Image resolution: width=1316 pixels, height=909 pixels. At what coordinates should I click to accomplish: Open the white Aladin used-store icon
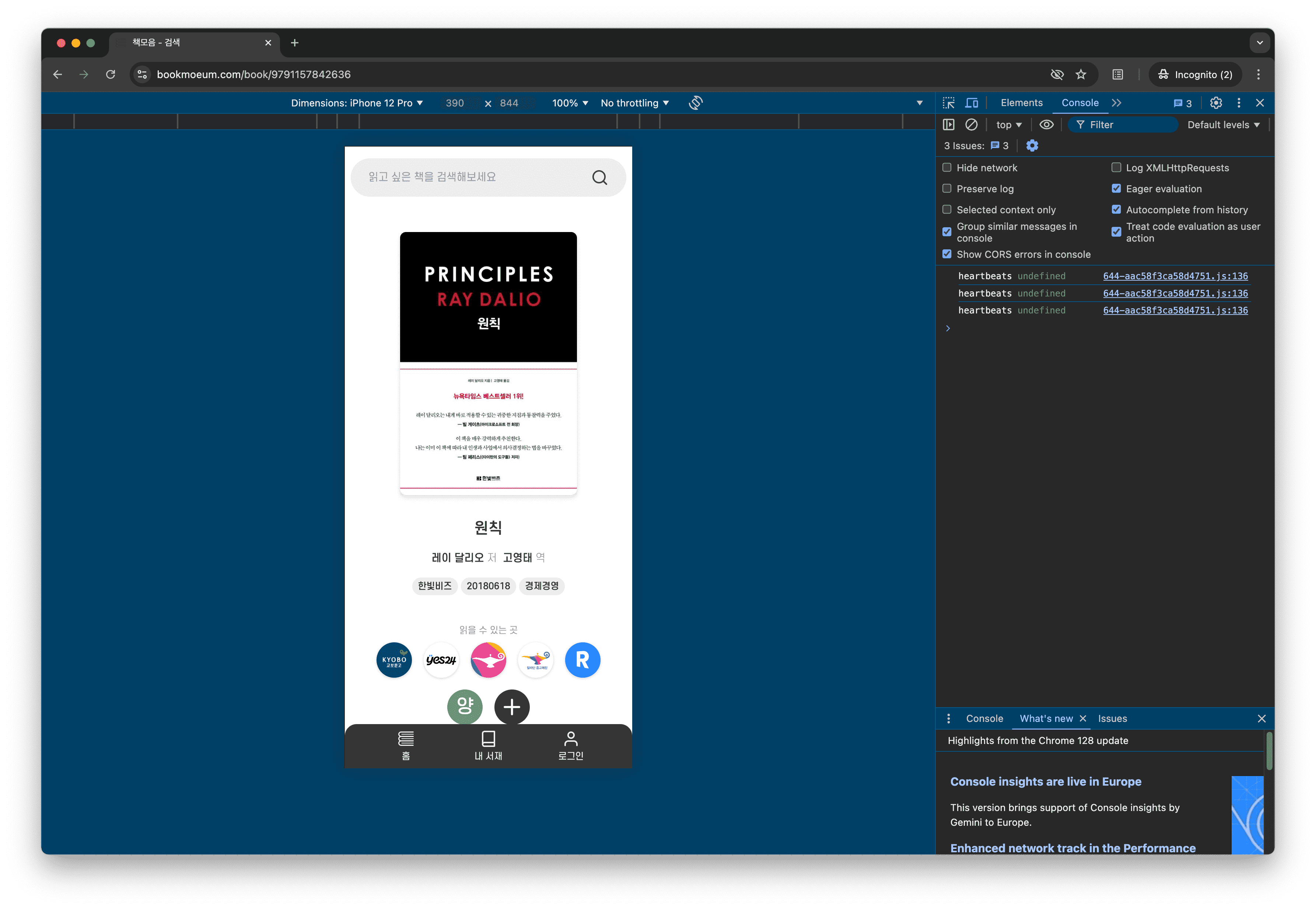tap(536, 660)
